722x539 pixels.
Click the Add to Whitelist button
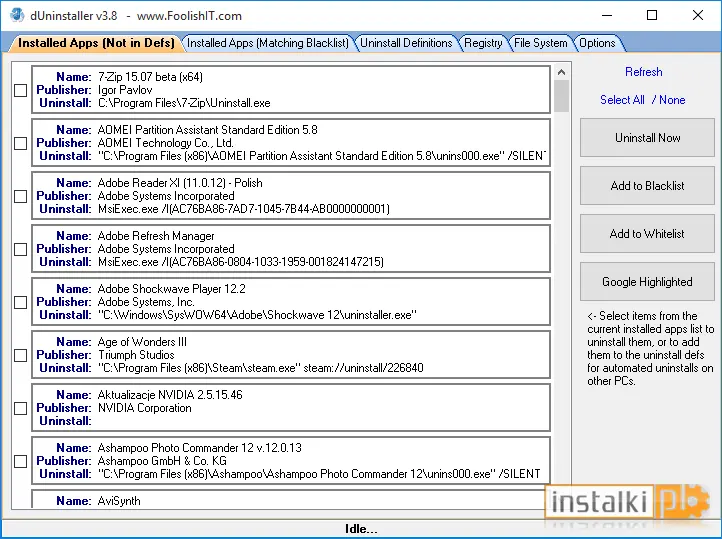pyautogui.click(x=647, y=233)
